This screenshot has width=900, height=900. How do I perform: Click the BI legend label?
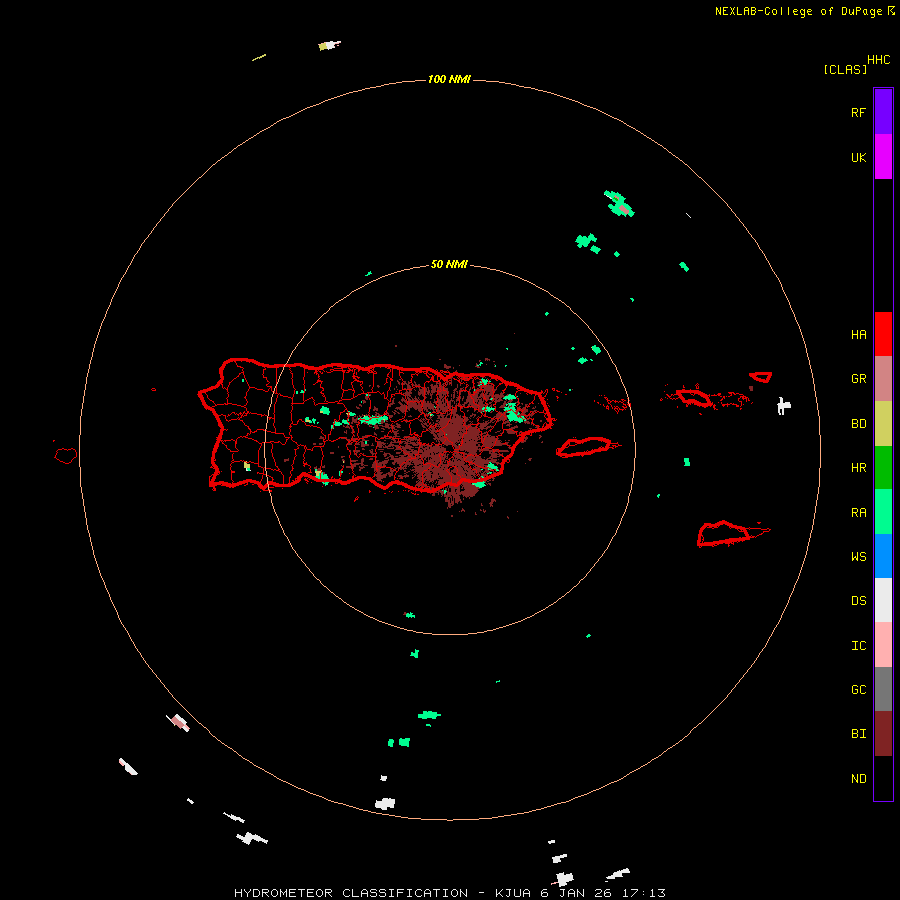(x=858, y=734)
